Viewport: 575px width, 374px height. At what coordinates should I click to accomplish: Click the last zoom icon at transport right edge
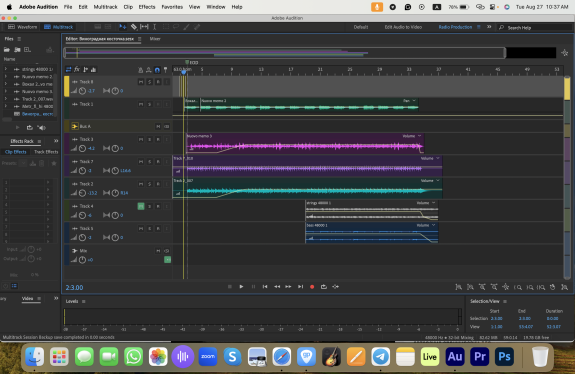(x=565, y=287)
